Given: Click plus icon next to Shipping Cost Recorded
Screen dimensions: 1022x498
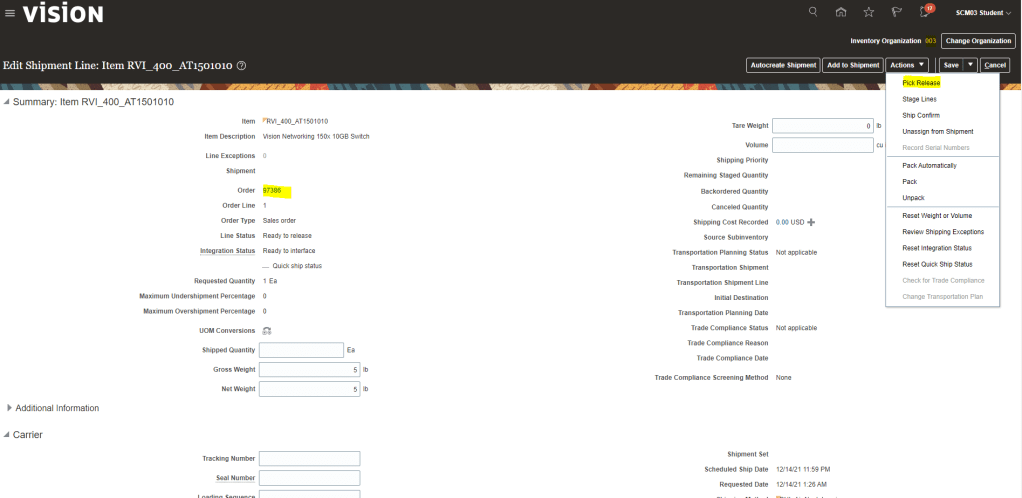Looking at the screenshot, I should coord(811,222).
